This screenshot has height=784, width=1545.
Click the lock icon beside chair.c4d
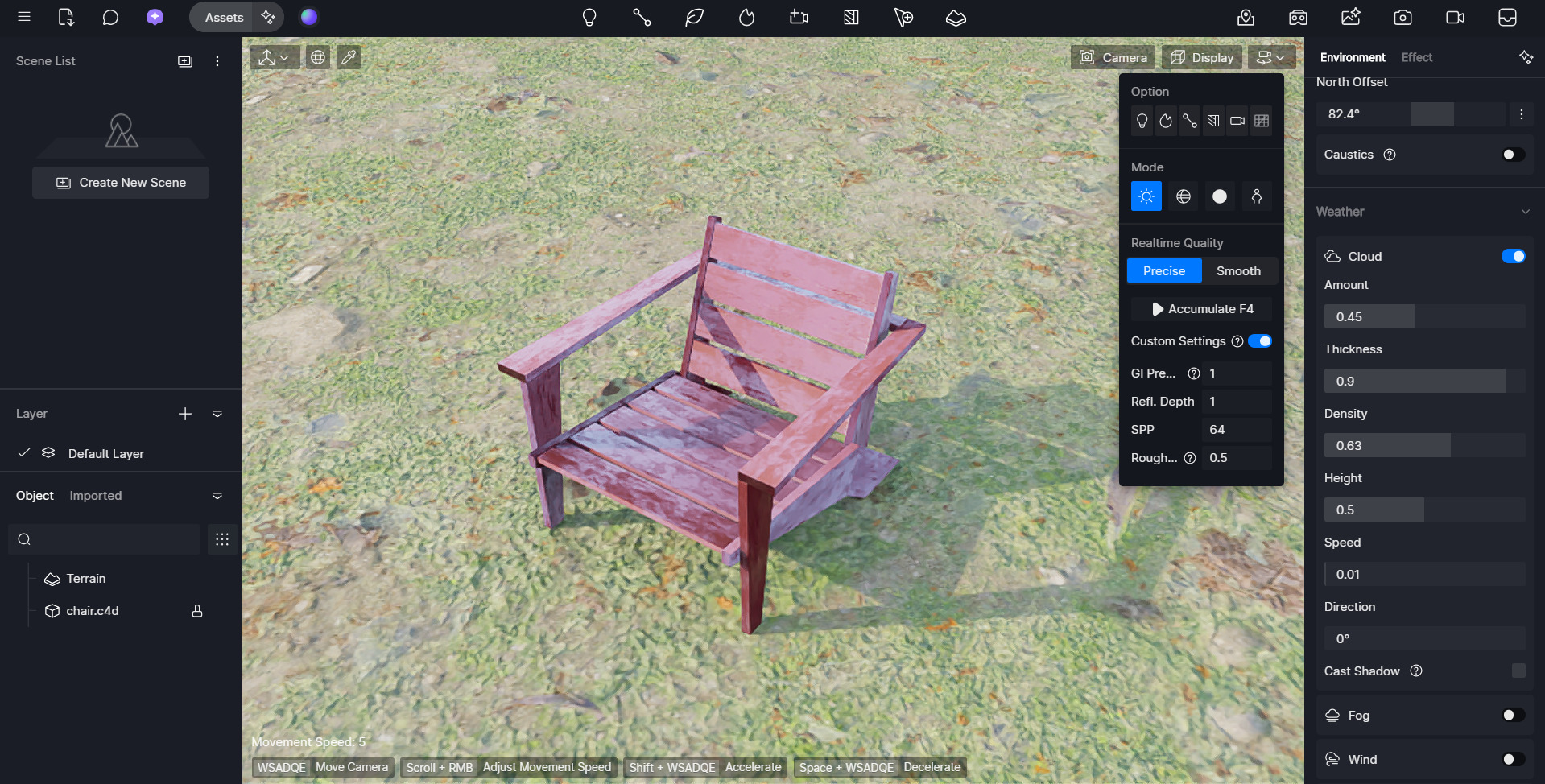(x=197, y=611)
